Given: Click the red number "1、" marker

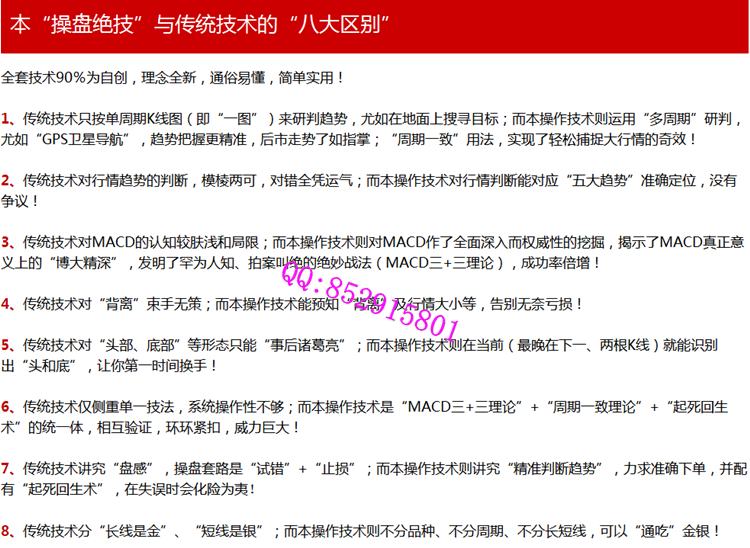Looking at the screenshot, I should 10,116.
